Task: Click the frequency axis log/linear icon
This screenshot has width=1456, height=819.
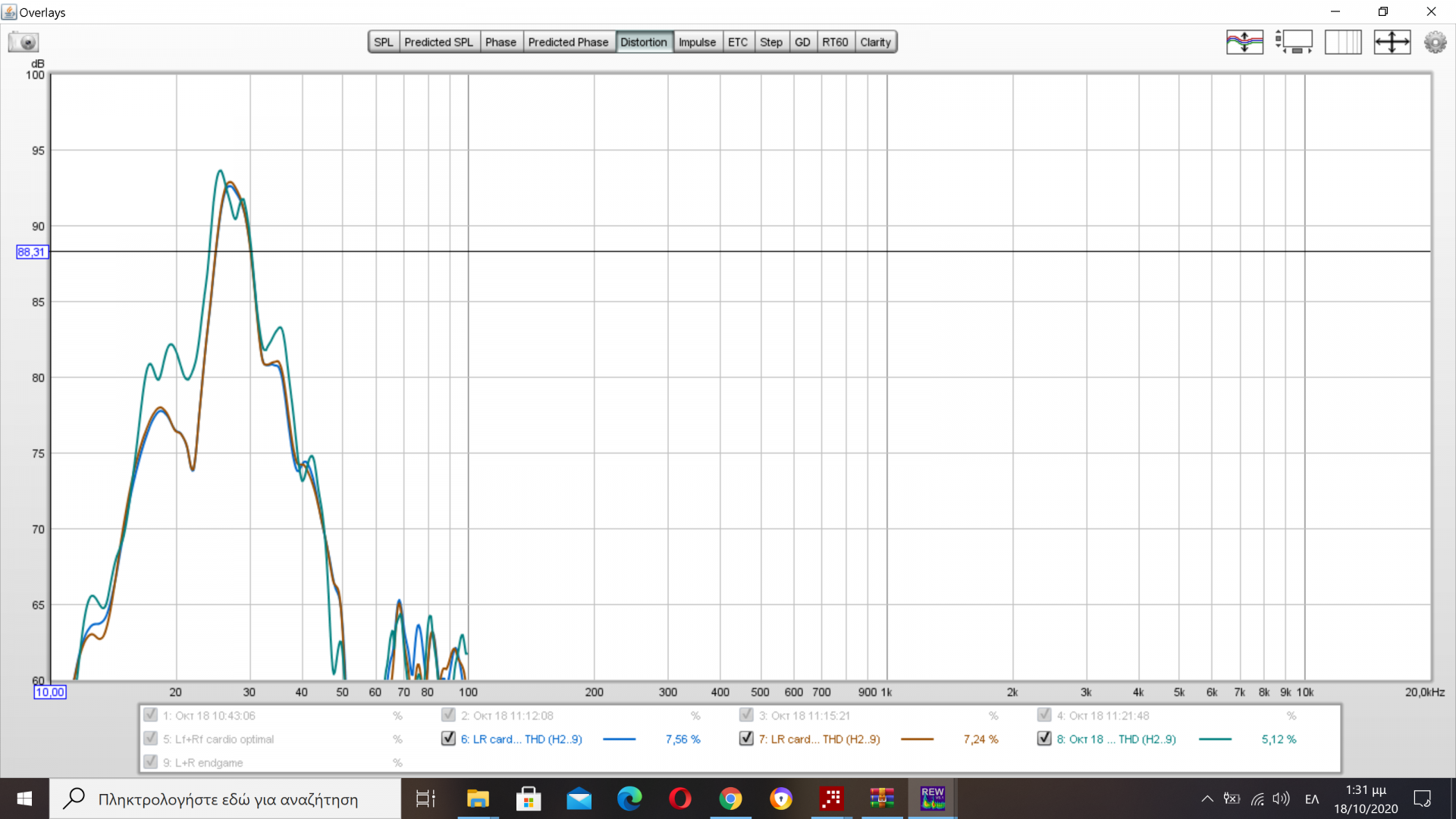Action: point(1343,42)
